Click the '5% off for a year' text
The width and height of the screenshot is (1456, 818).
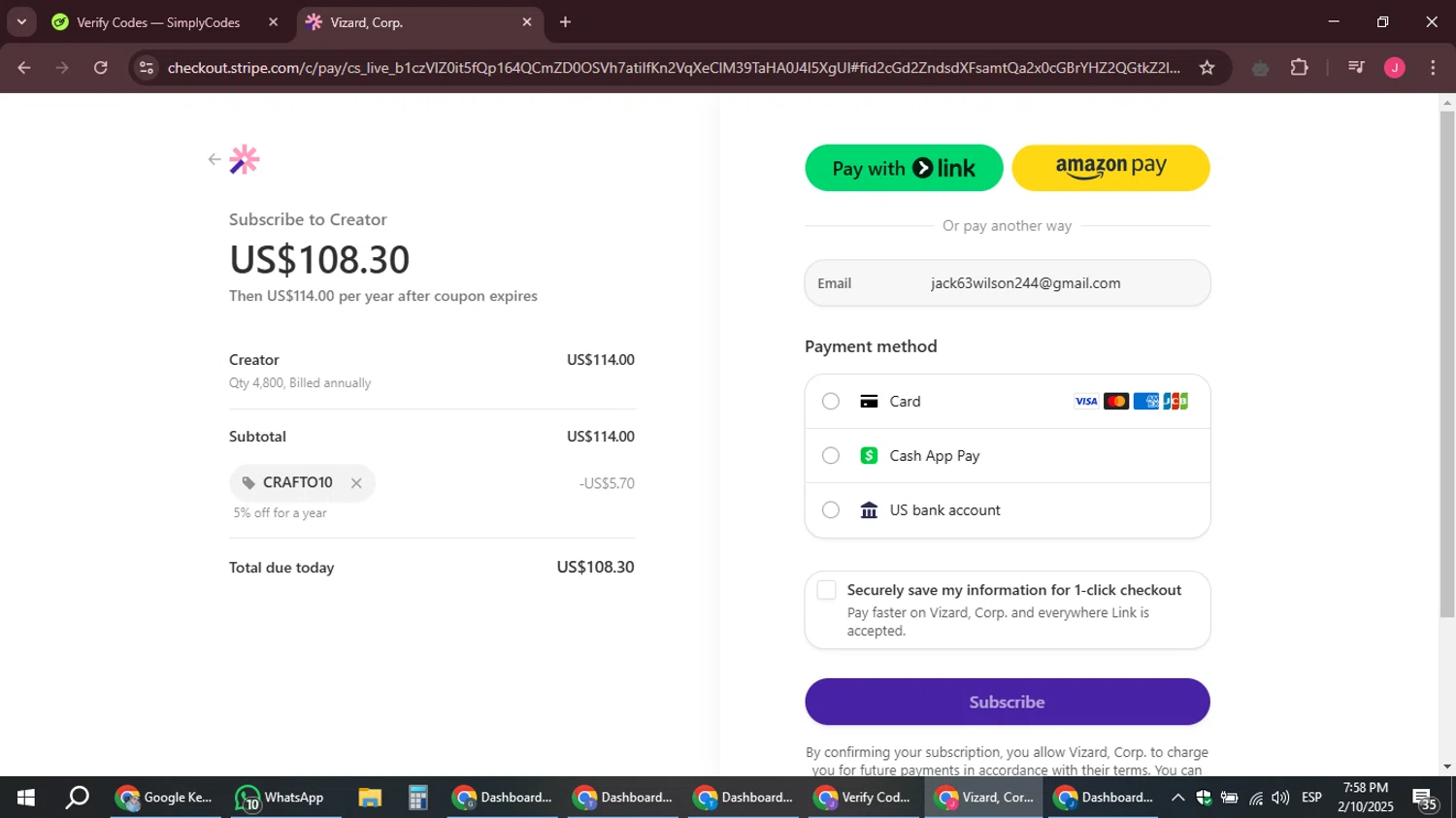point(280,513)
